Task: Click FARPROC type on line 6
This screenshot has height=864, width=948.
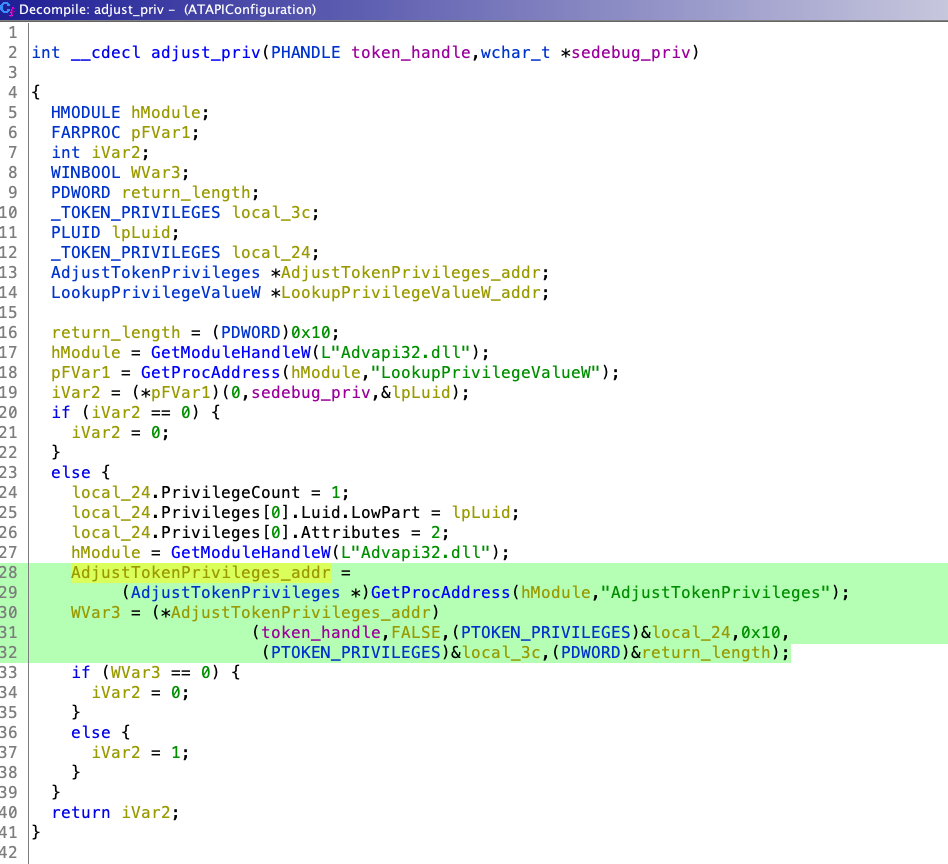Action: (85, 132)
